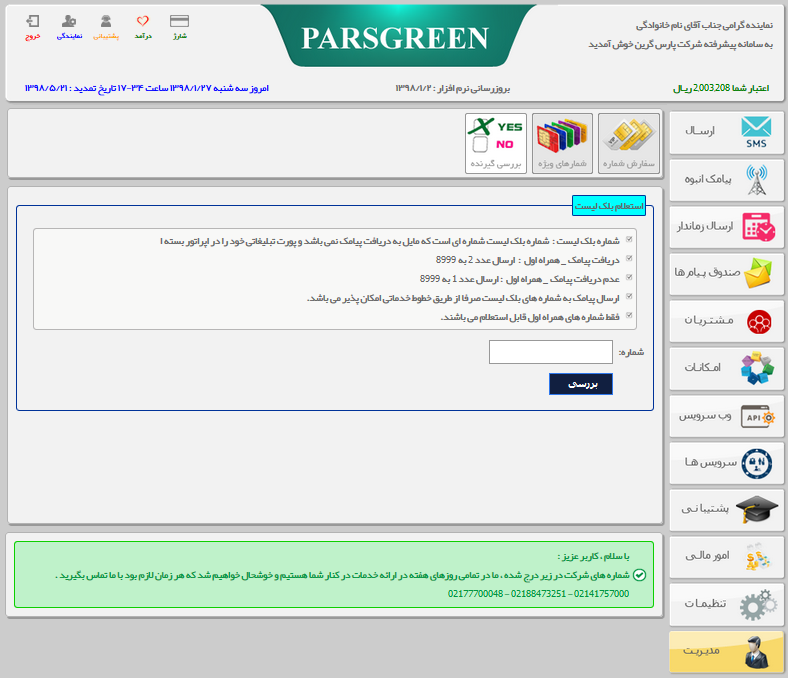Open the 'مشتریان' menu label
The height and width of the screenshot is (678, 788).
[709, 320]
